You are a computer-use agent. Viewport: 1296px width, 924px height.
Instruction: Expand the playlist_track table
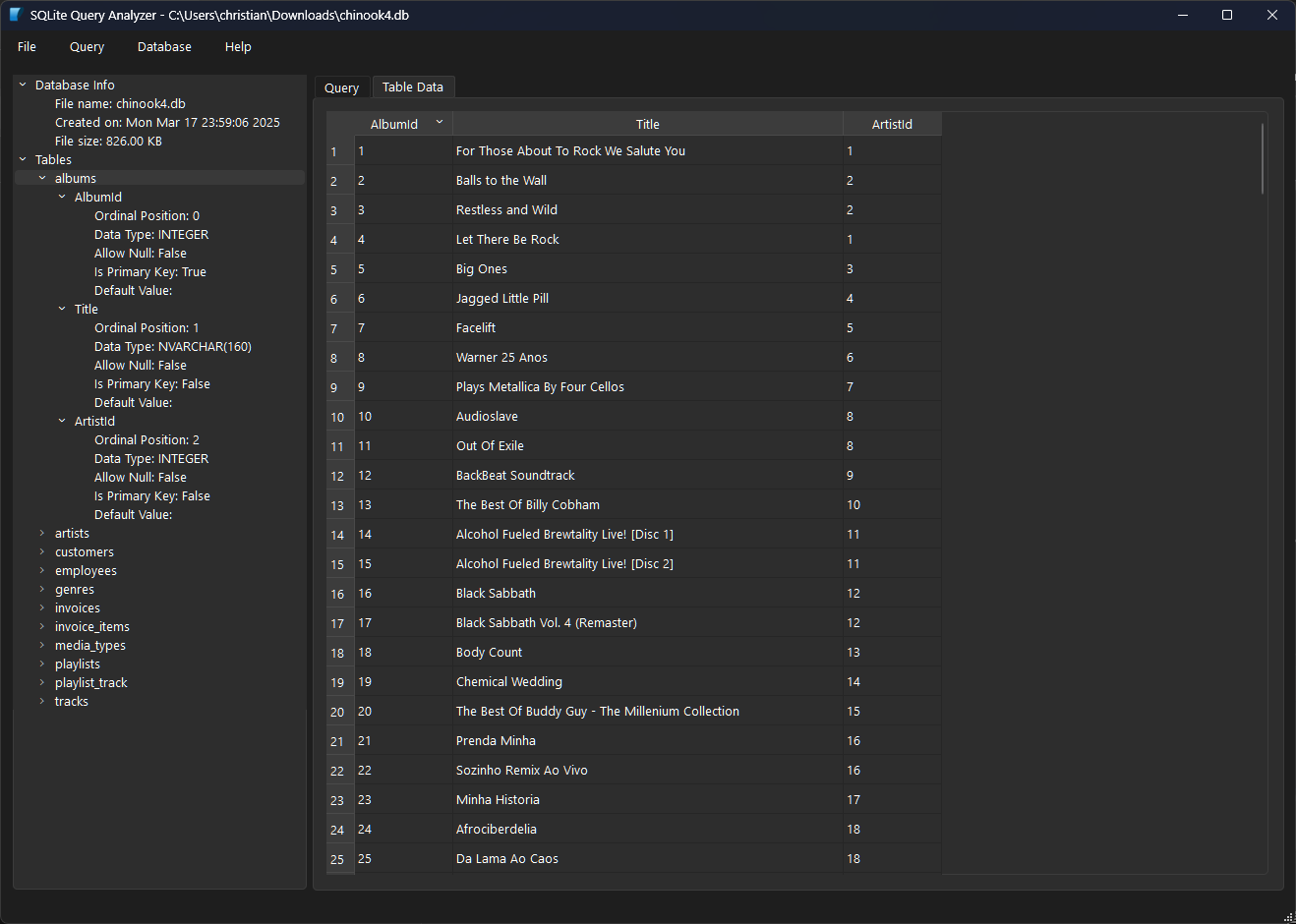tap(42, 682)
